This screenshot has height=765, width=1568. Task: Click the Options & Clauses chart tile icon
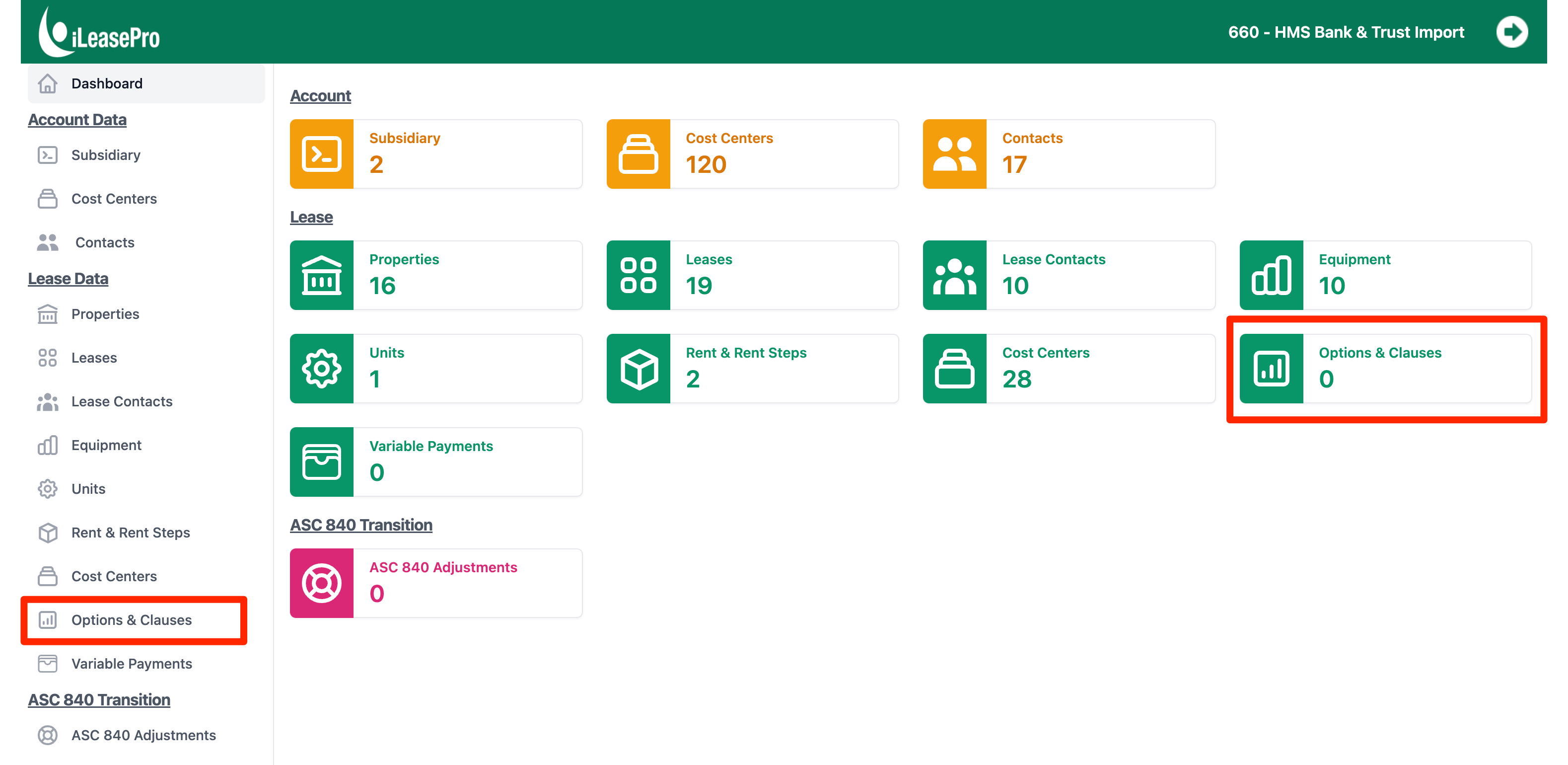(1271, 369)
